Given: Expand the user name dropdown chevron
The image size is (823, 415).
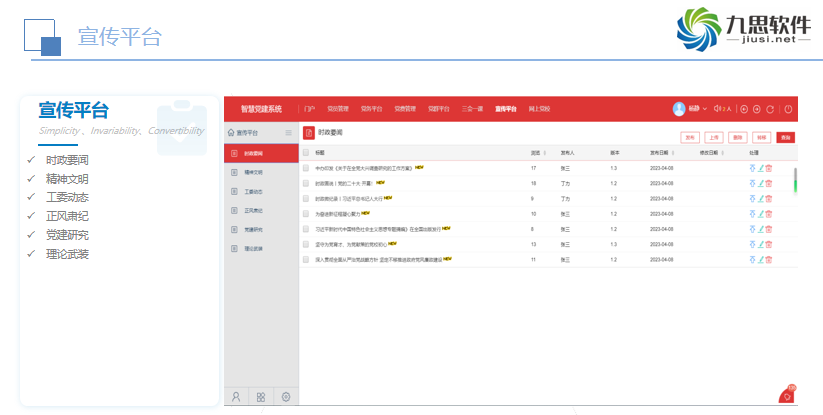Looking at the screenshot, I should (x=705, y=109).
